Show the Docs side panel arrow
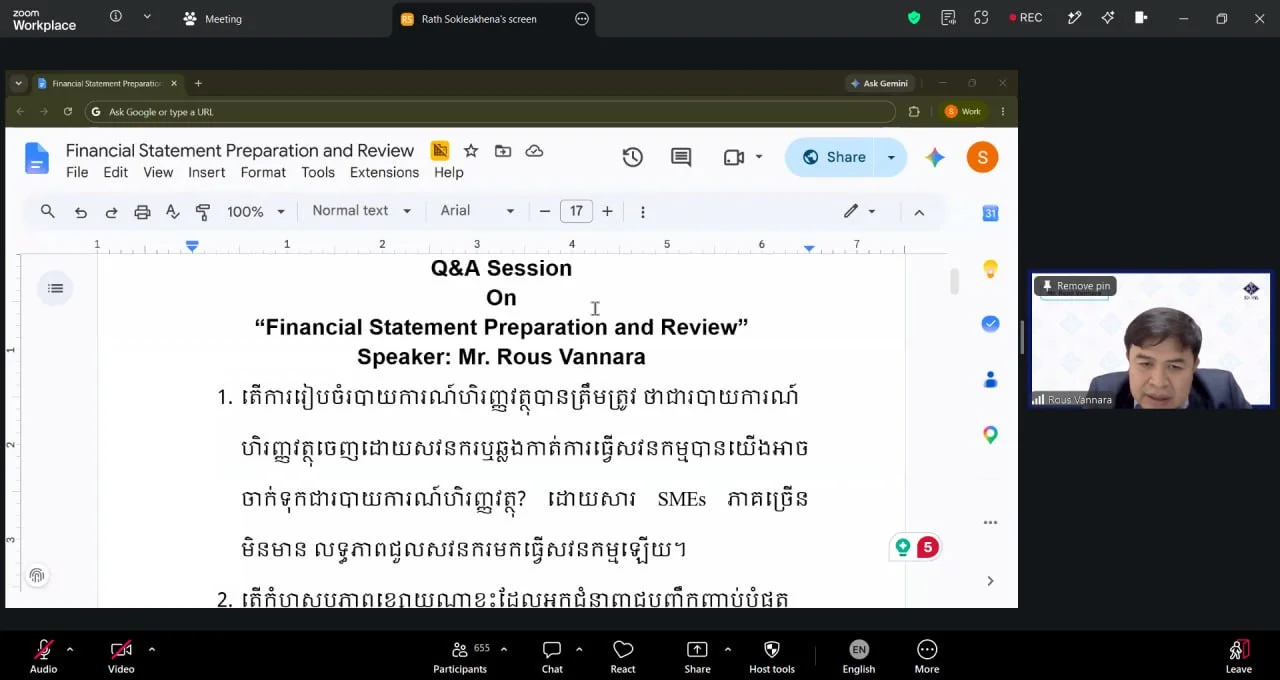Image resolution: width=1280 pixels, height=680 pixels. (x=990, y=581)
